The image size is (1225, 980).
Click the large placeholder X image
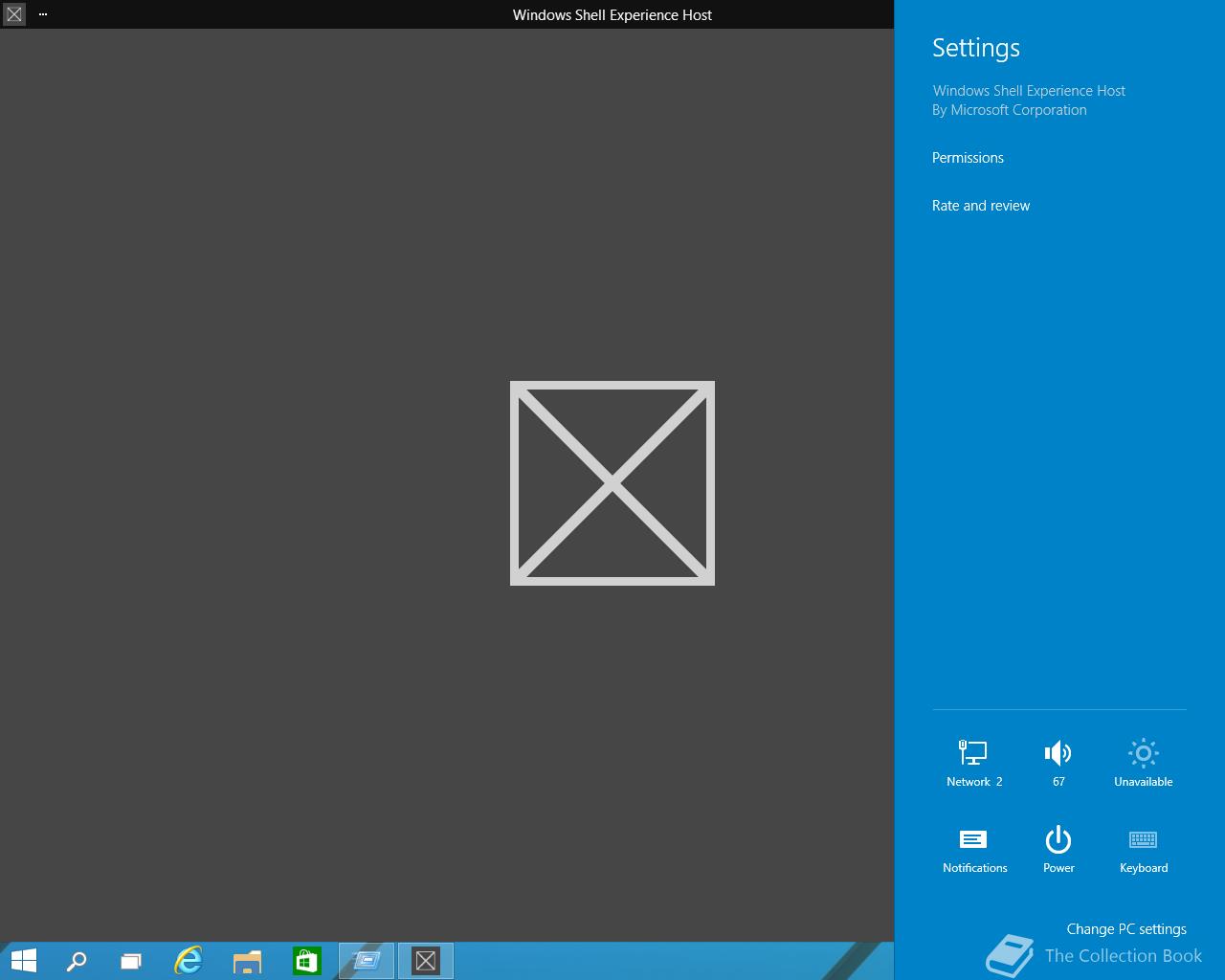612,483
